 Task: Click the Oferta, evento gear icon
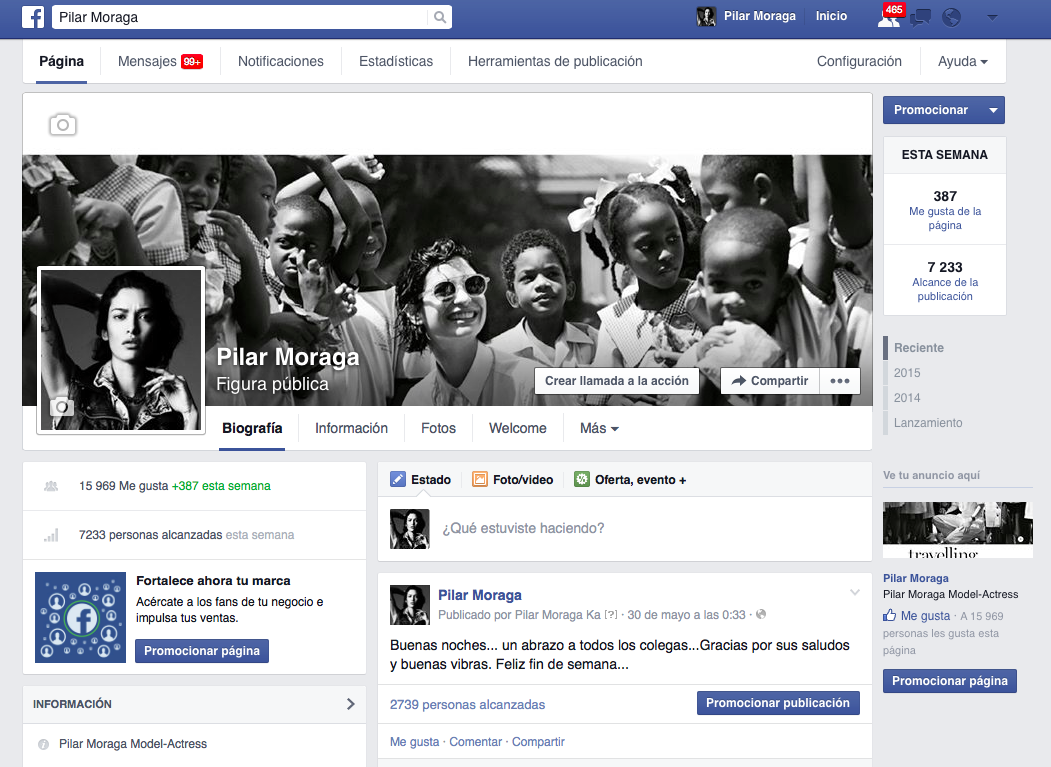click(582, 479)
